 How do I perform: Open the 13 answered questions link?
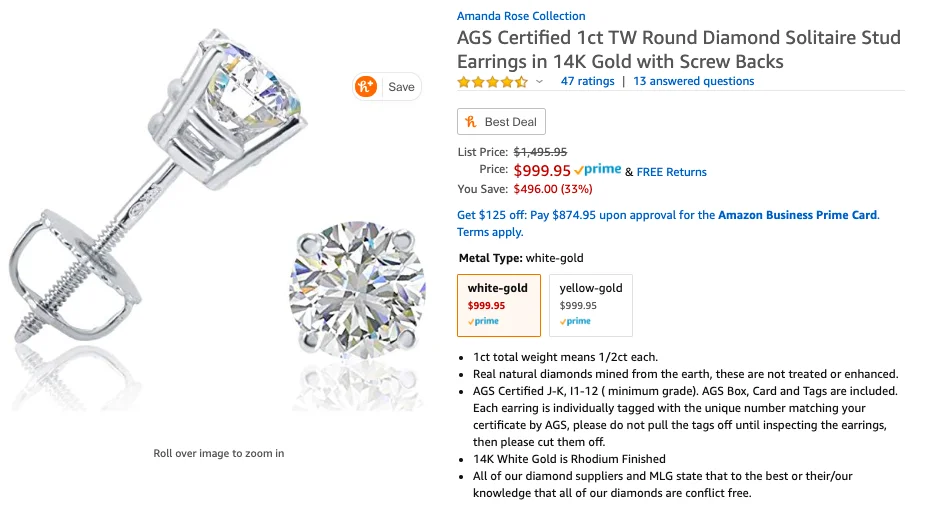tap(693, 81)
